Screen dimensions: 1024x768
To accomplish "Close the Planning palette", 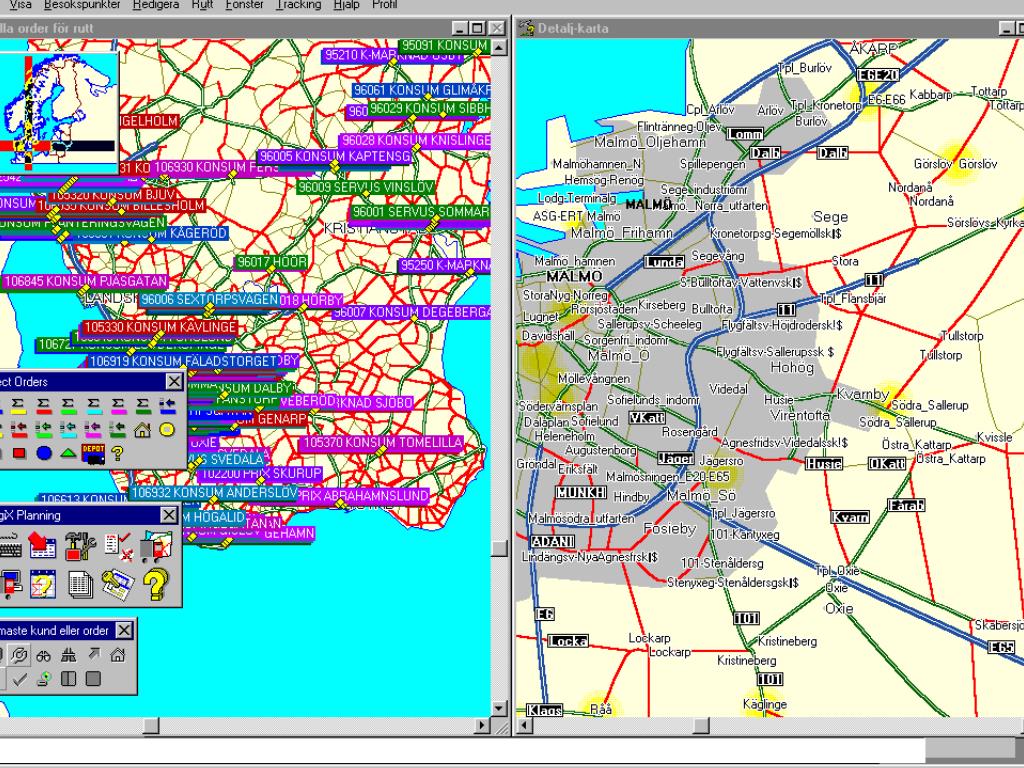I will 168,515.
